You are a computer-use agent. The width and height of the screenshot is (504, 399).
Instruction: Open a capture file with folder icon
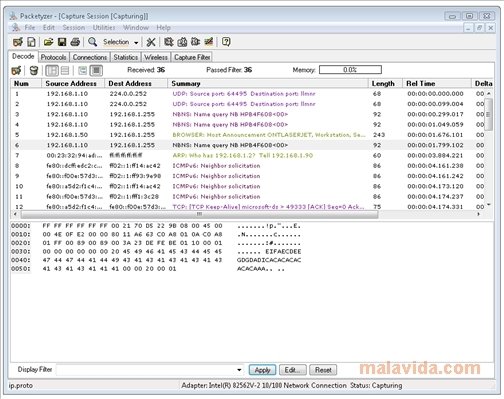pyautogui.click(x=48, y=42)
